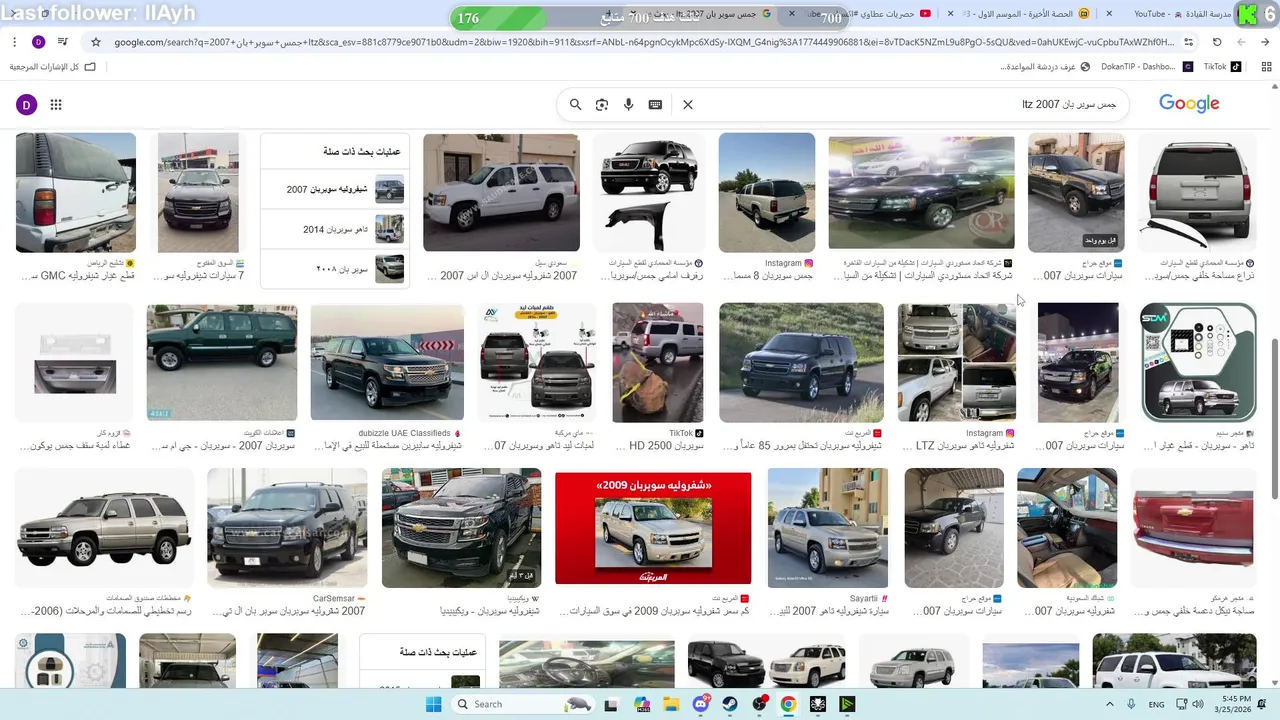The height and width of the screenshot is (720, 1280).
Task: Open كل الإشارات المرجعية bookmarks folder
Action: (52, 67)
